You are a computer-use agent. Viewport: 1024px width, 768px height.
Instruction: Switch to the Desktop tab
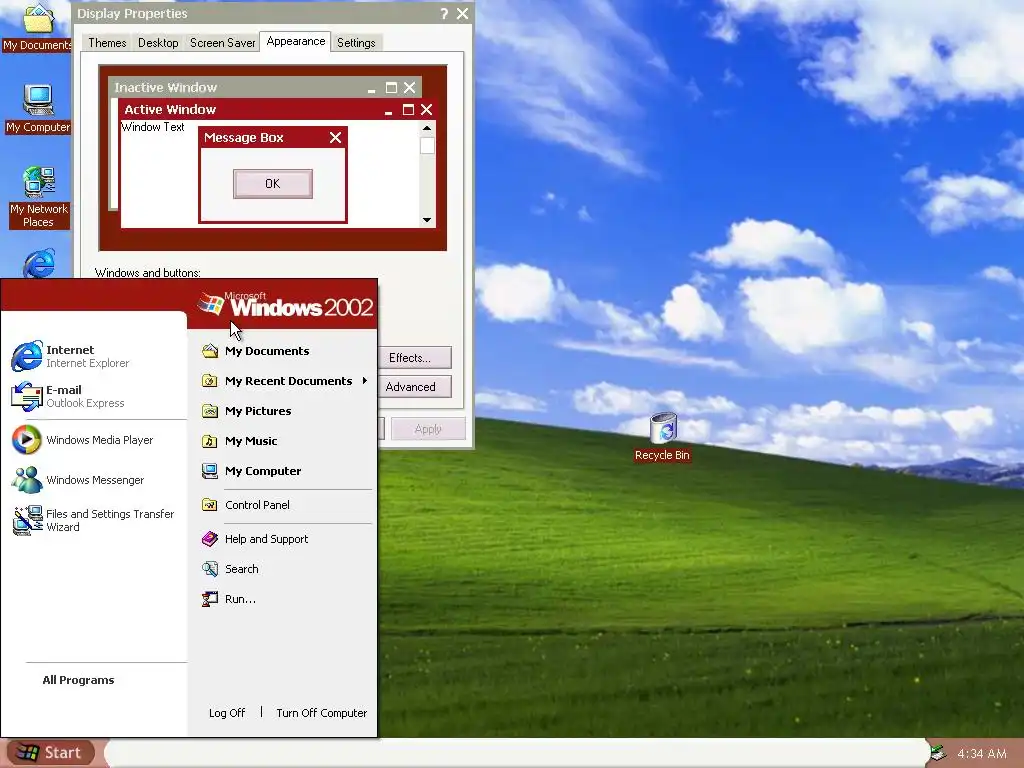(x=158, y=42)
